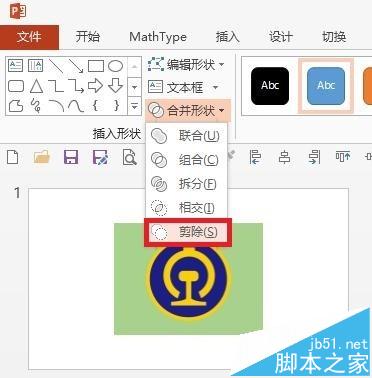Image resolution: width=372 pixels, height=378 pixels.
Task: Choose the oval shape
Action: pos(116,66)
